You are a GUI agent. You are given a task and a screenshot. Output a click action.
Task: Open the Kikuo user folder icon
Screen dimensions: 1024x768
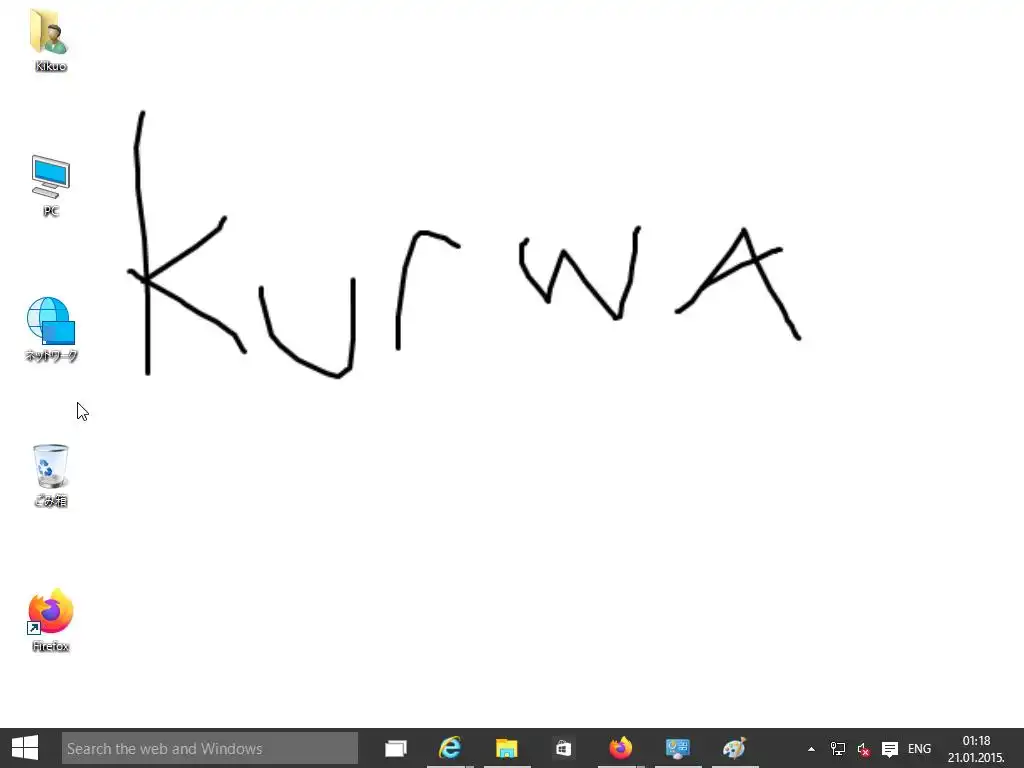point(50,39)
